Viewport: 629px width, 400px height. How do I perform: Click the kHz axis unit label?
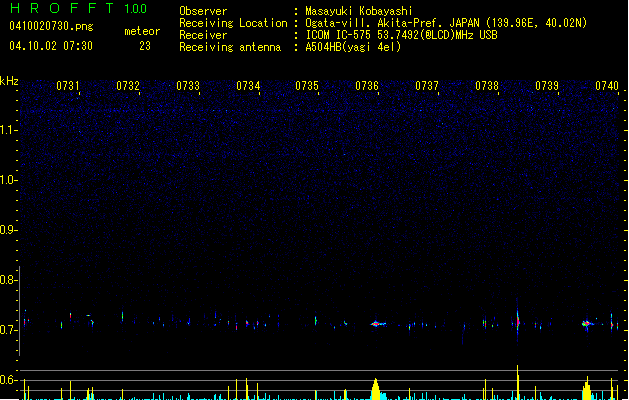[x=9, y=81]
